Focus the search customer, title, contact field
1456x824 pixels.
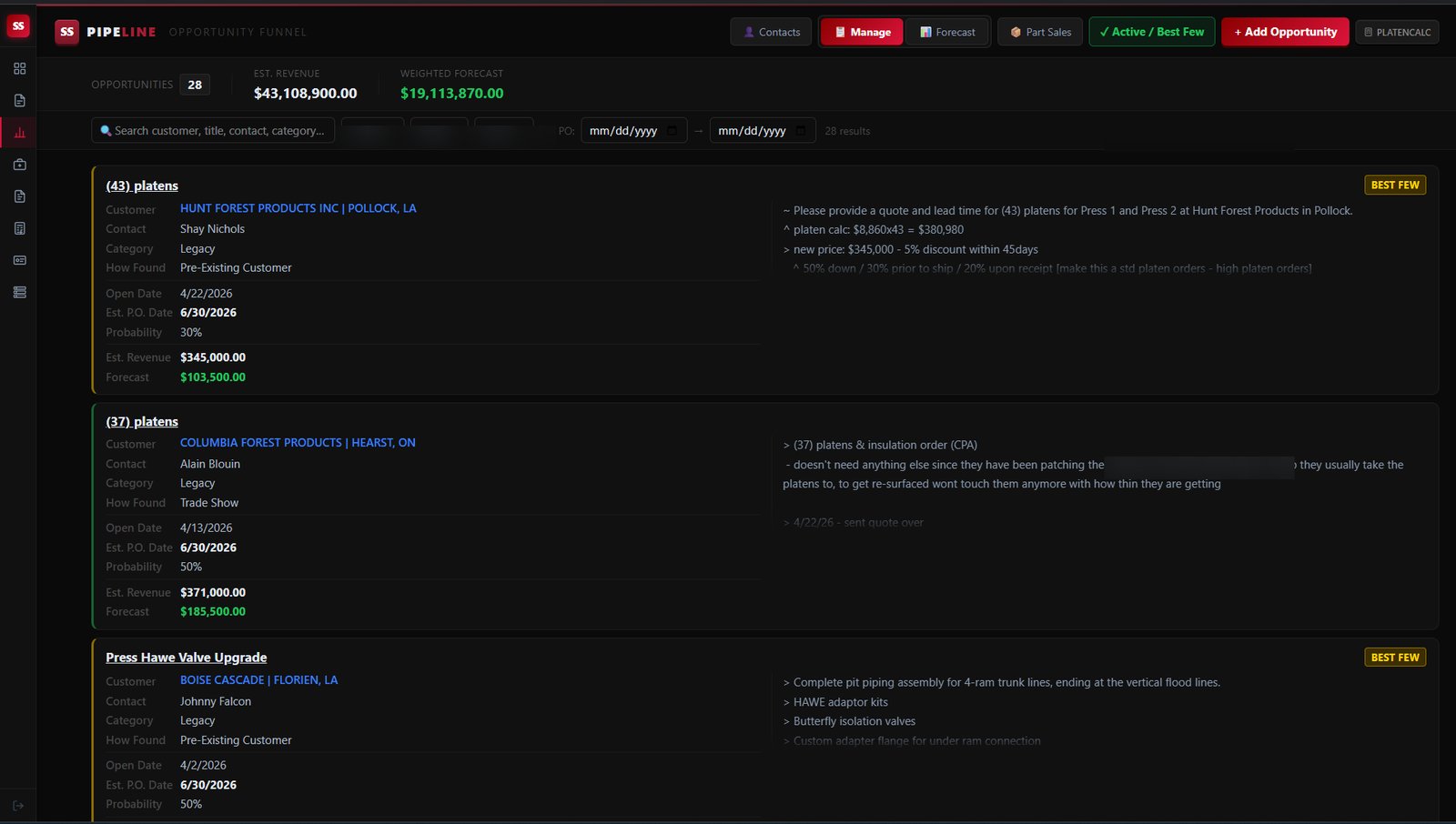pyautogui.click(x=213, y=131)
